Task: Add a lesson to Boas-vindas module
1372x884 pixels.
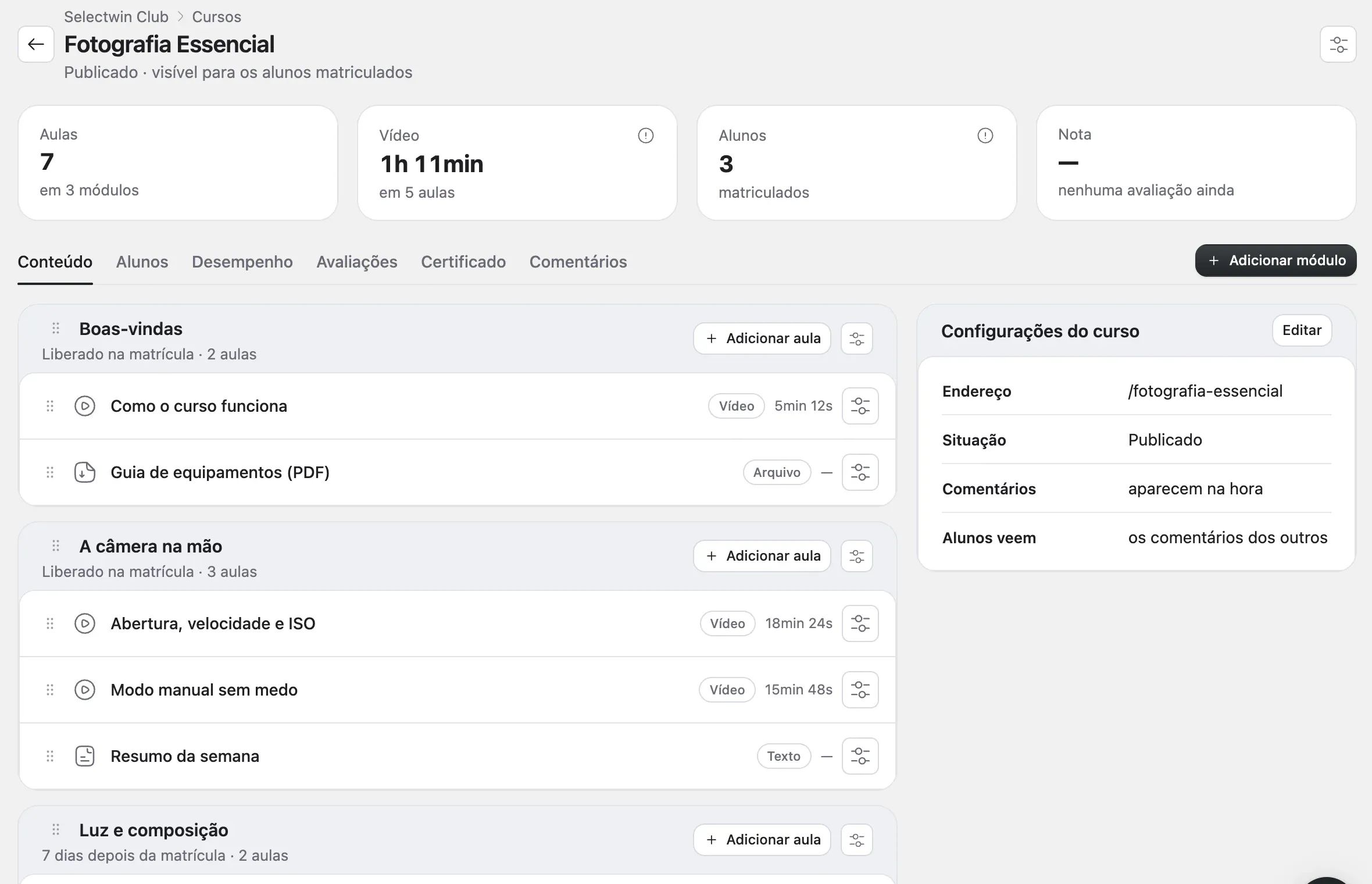Action: coord(762,338)
